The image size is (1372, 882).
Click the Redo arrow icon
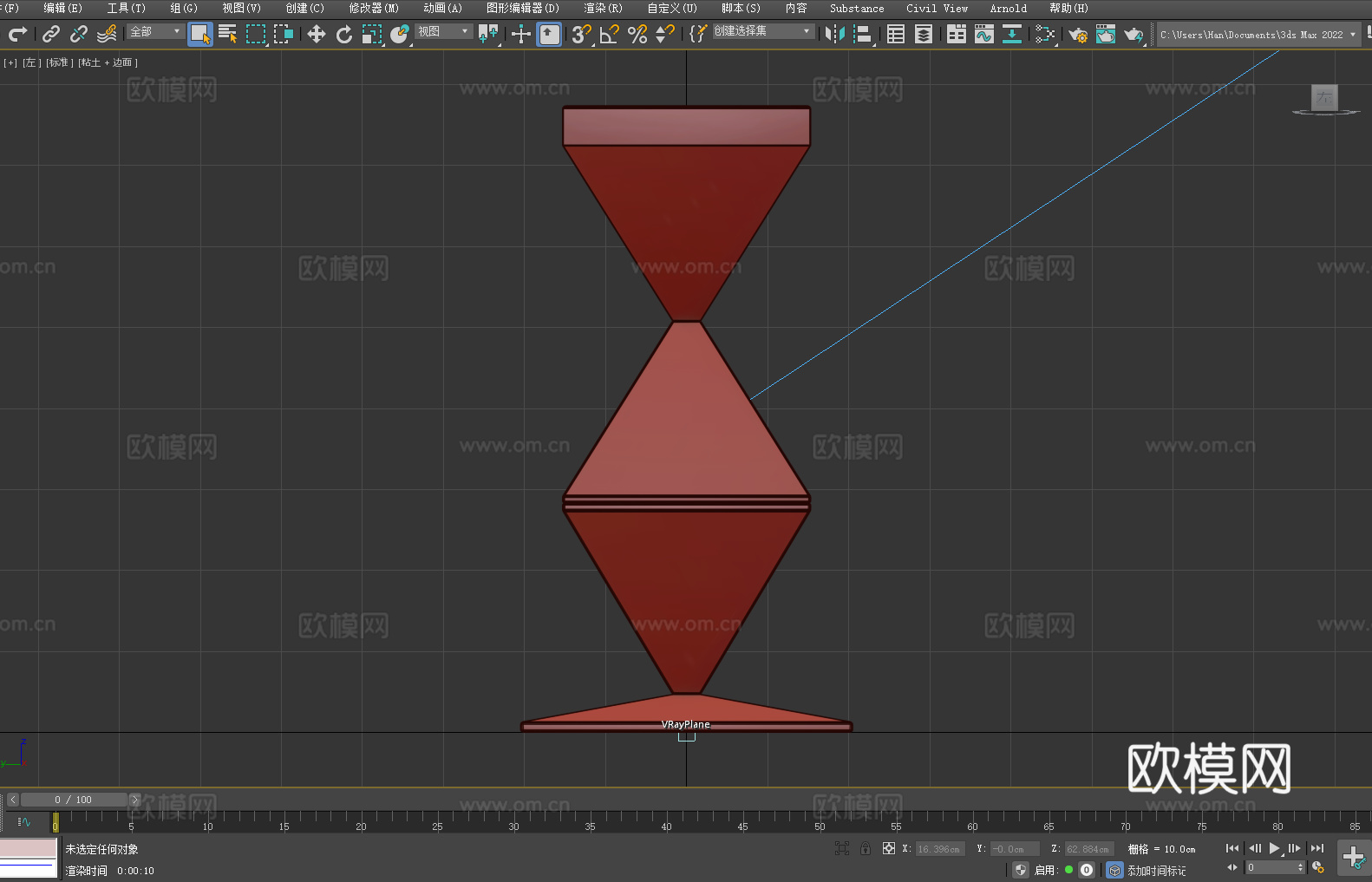tap(17, 34)
